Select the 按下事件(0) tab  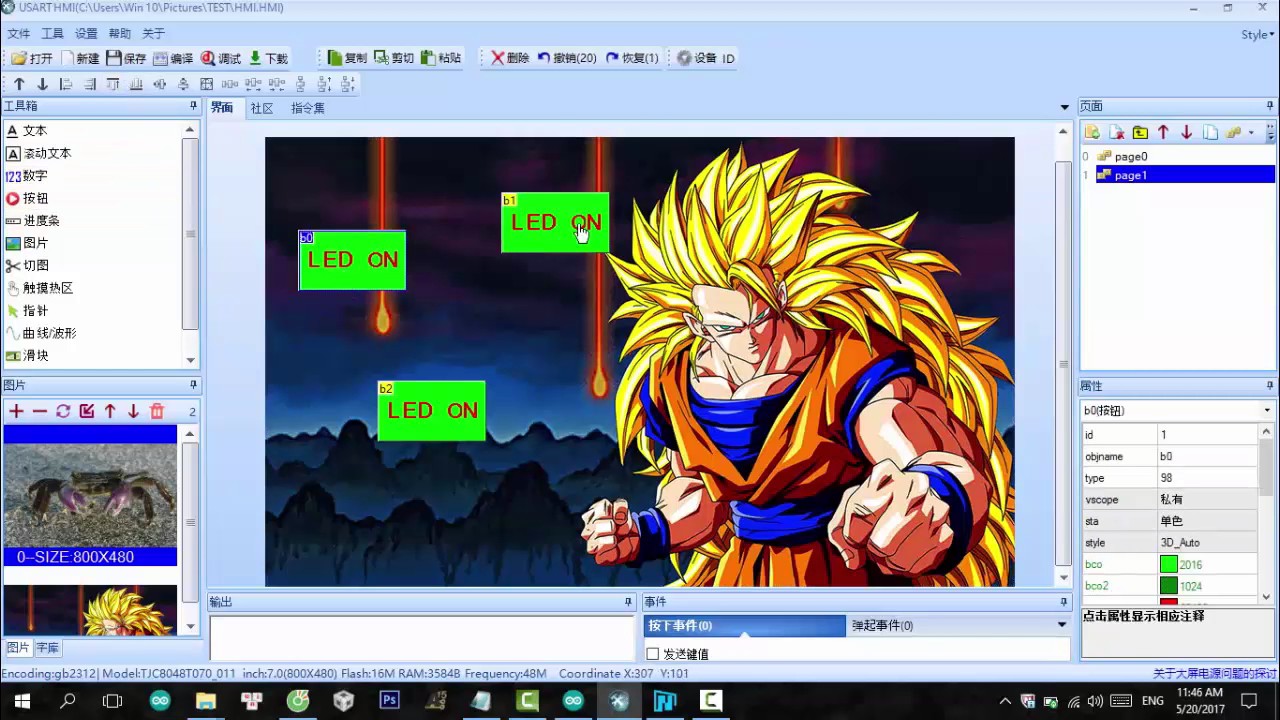[x=744, y=626]
